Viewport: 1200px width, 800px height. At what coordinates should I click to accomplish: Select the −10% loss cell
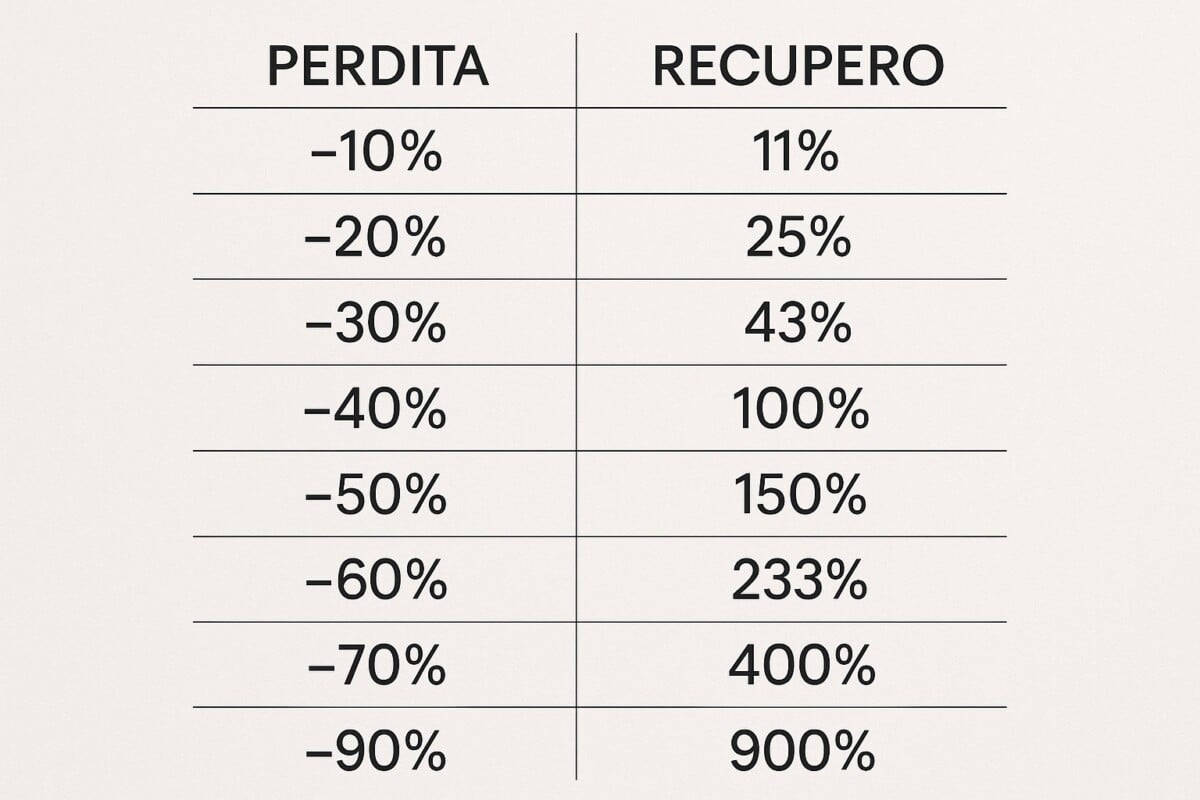pos(376,154)
